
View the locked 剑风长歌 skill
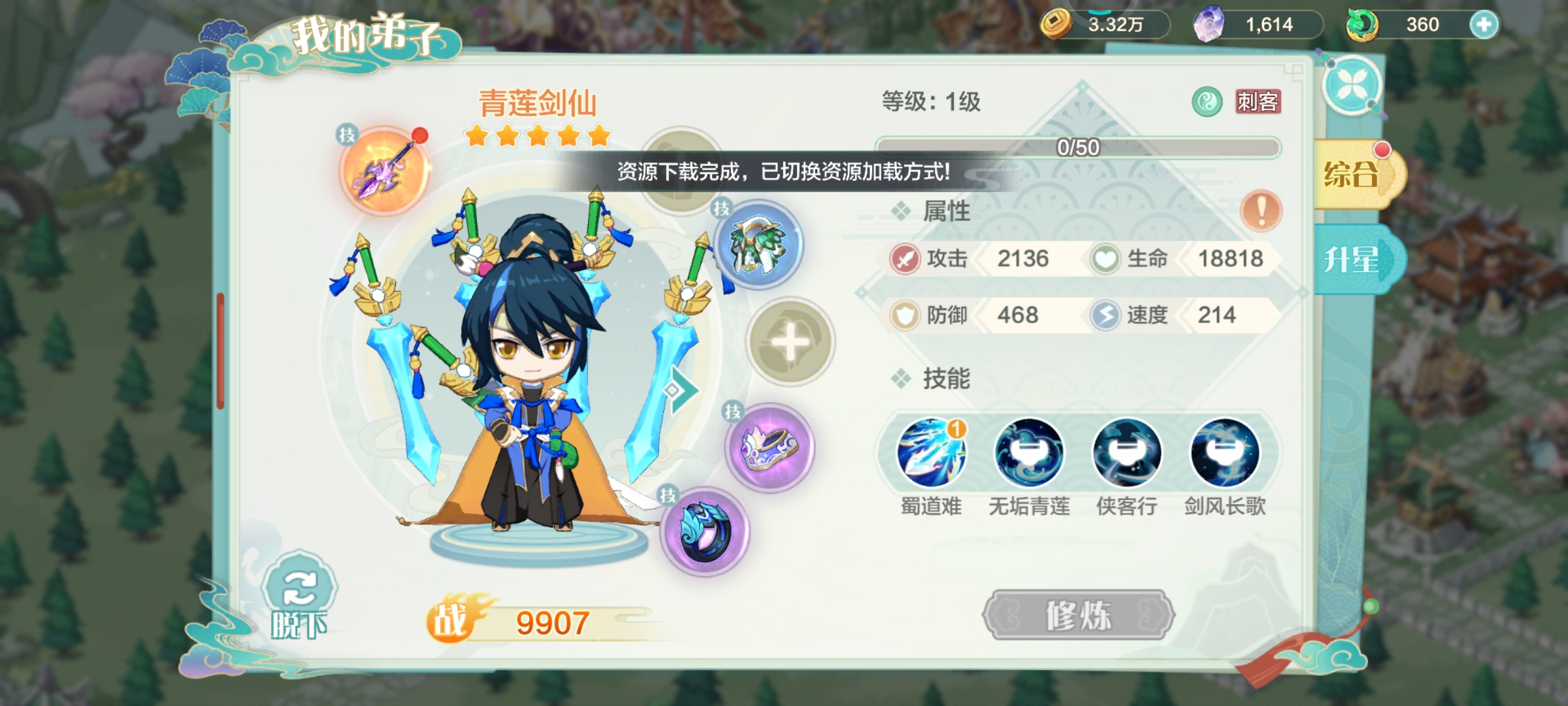pyautogui.click(x=1225, y=452)
